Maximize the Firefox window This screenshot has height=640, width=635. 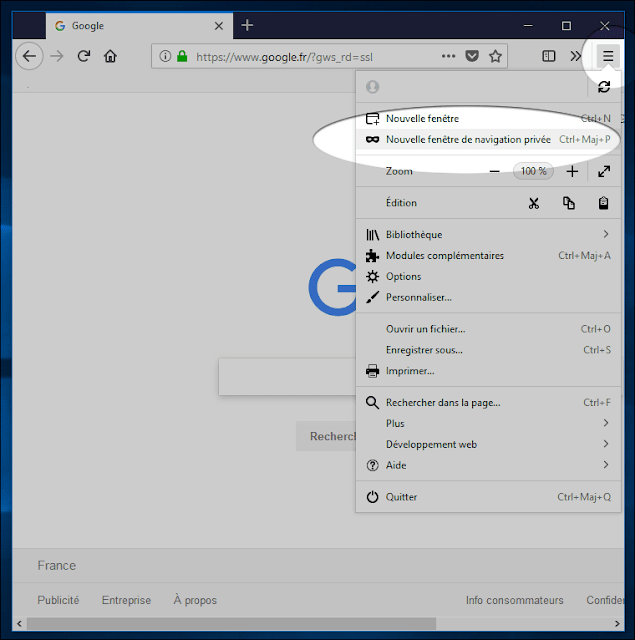[x=566, y=26]
